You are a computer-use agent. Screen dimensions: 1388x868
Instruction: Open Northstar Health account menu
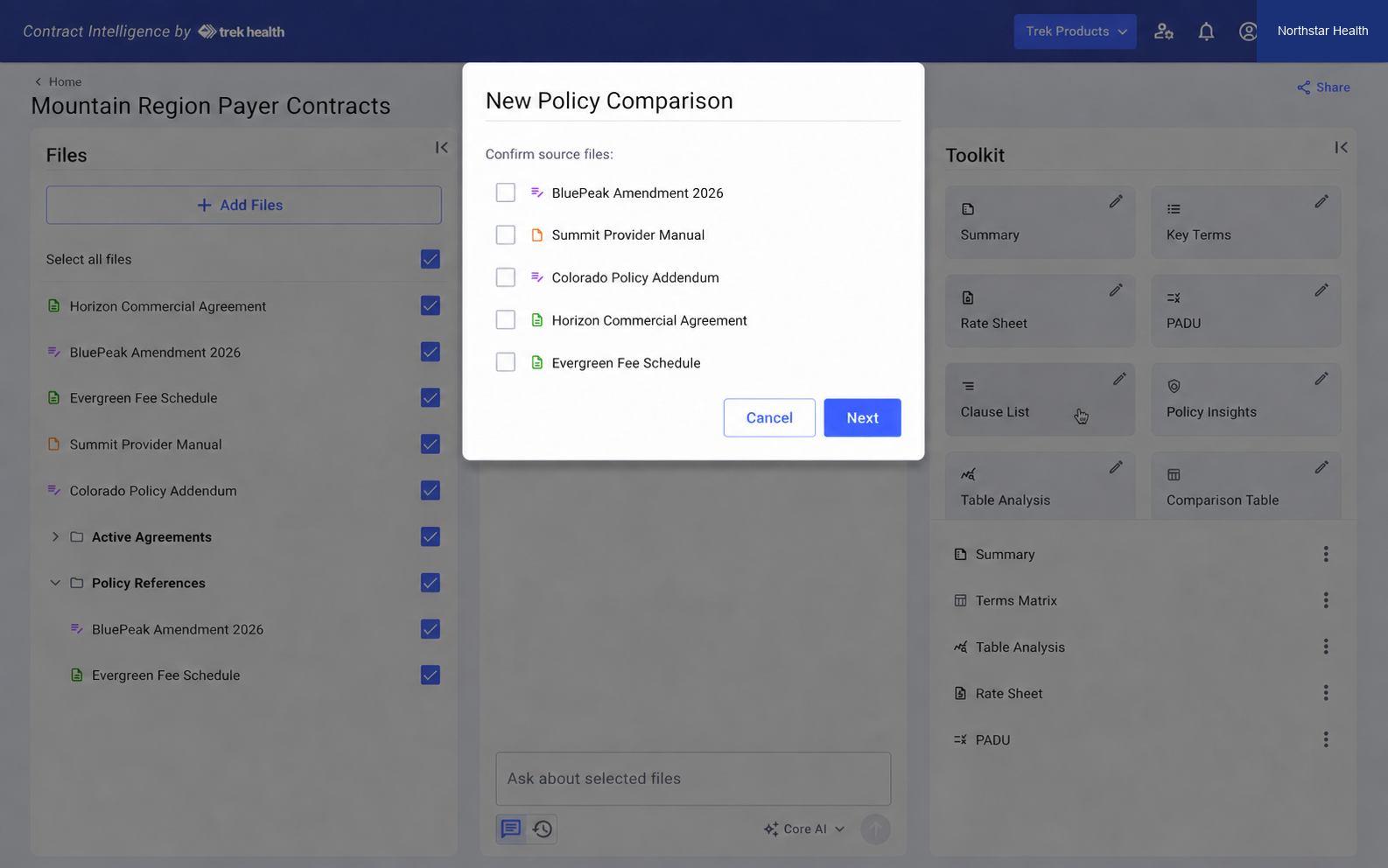(x=1322, y=31)
